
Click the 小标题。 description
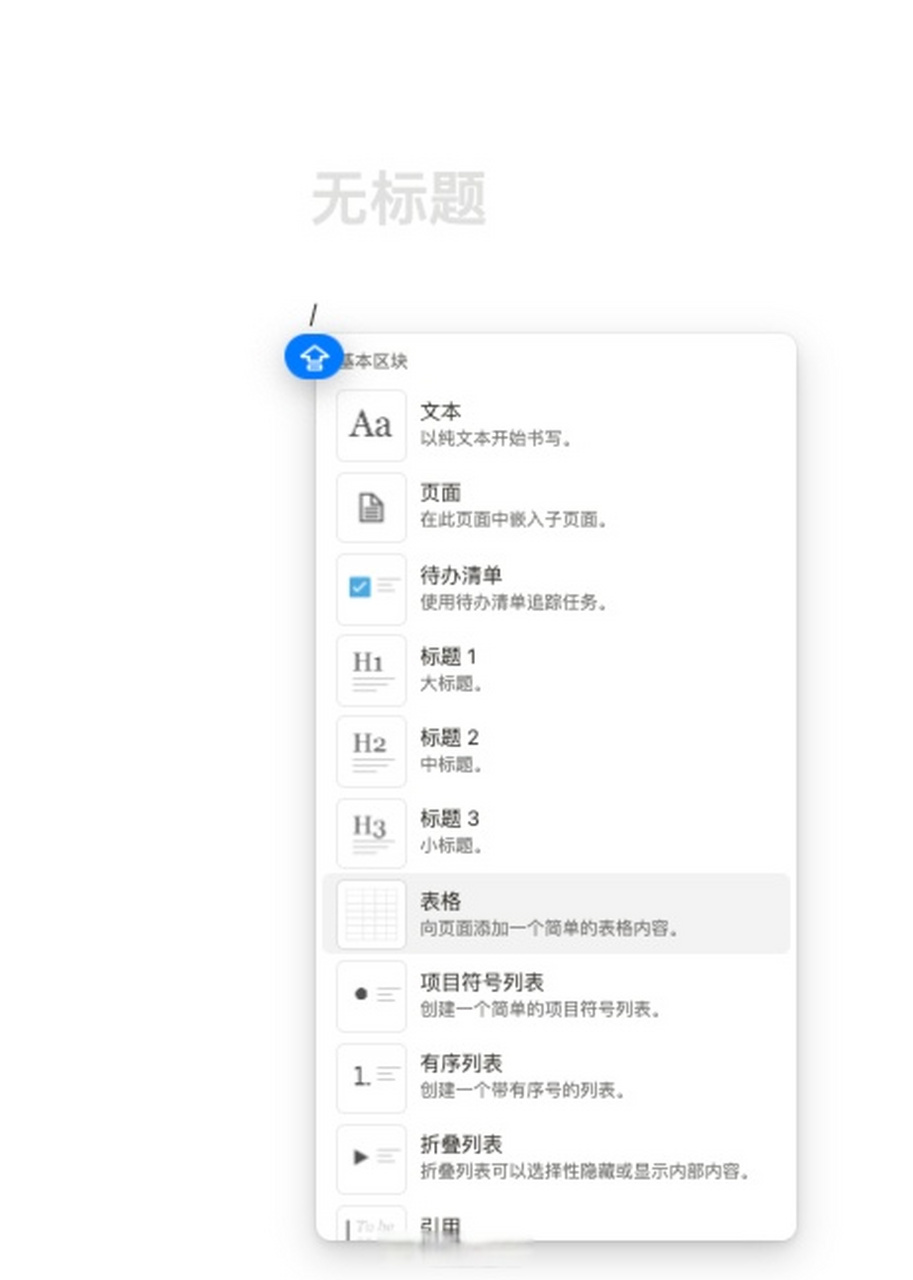pos(452,846)
